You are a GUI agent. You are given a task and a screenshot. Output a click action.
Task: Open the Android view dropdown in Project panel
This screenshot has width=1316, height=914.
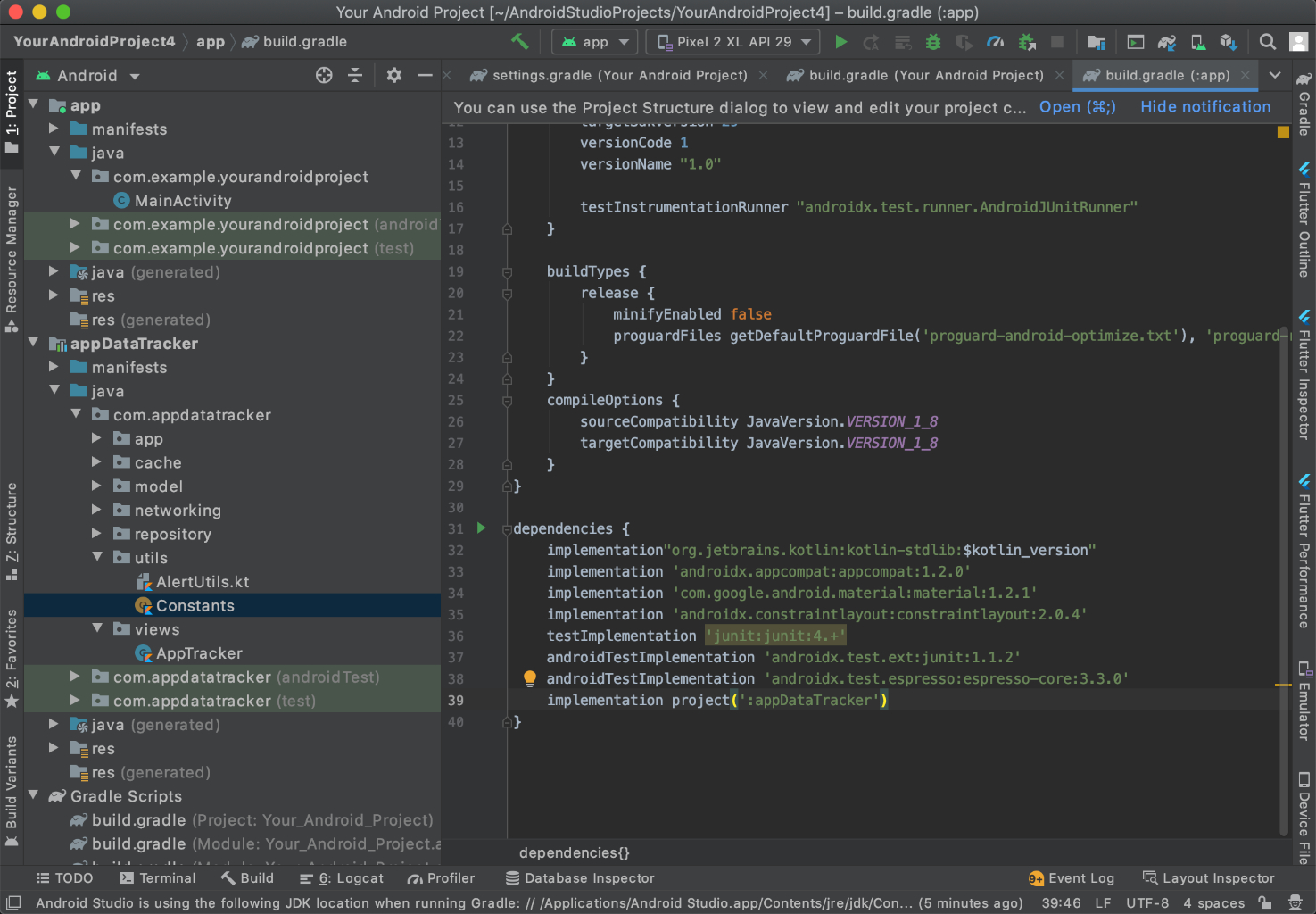coord(87,76)
